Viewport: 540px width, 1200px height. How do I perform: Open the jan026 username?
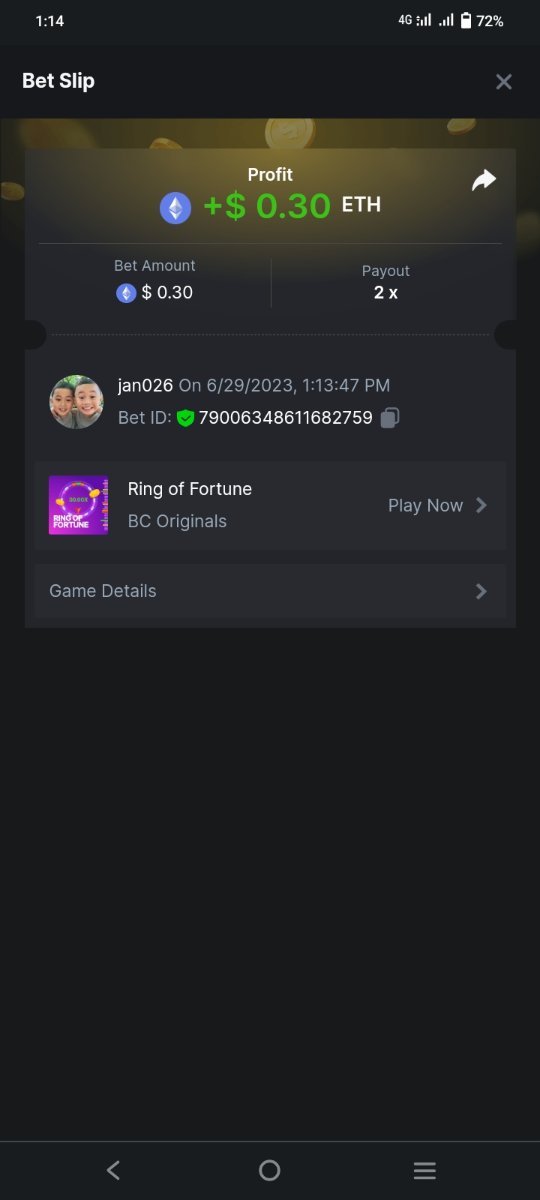point(146,386)
